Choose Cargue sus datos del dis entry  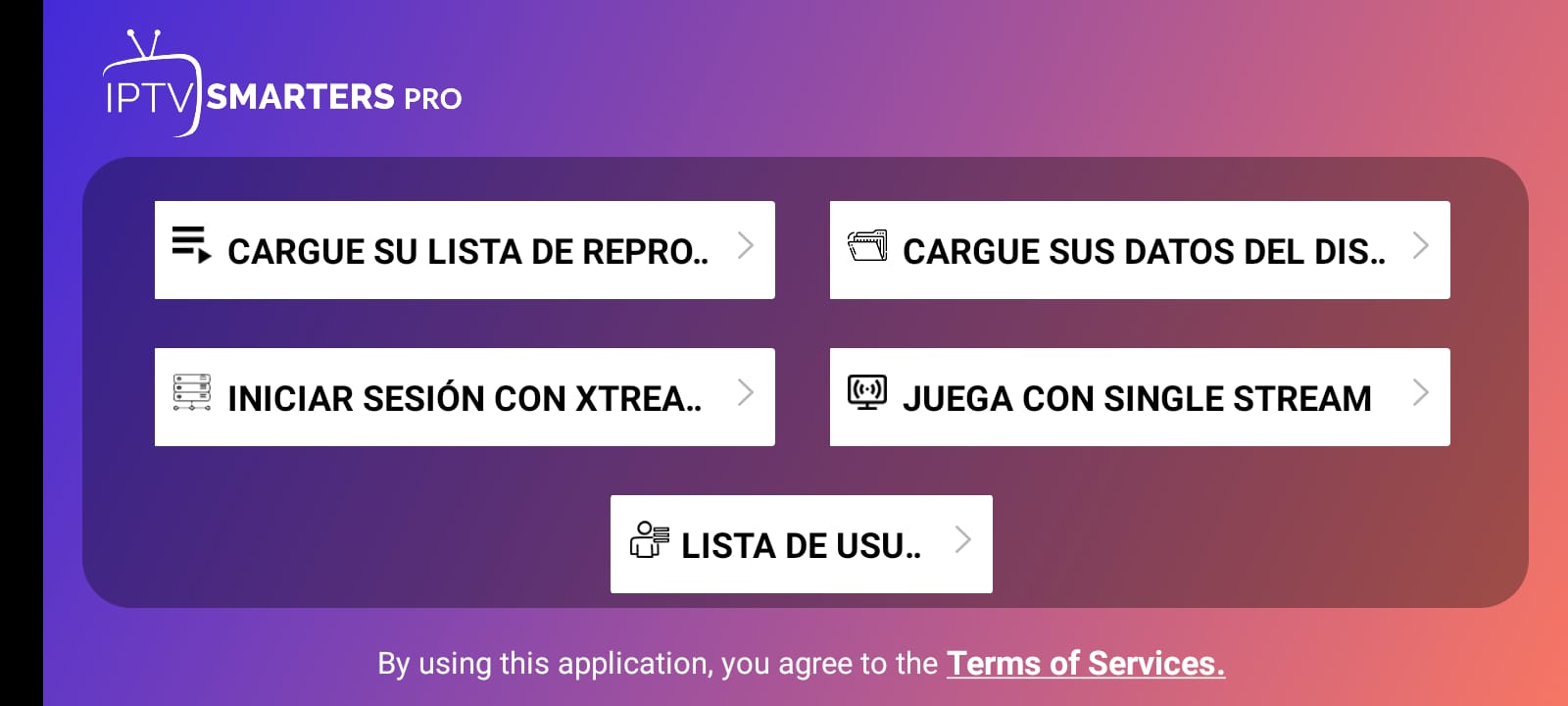[x=1140, y=250]
